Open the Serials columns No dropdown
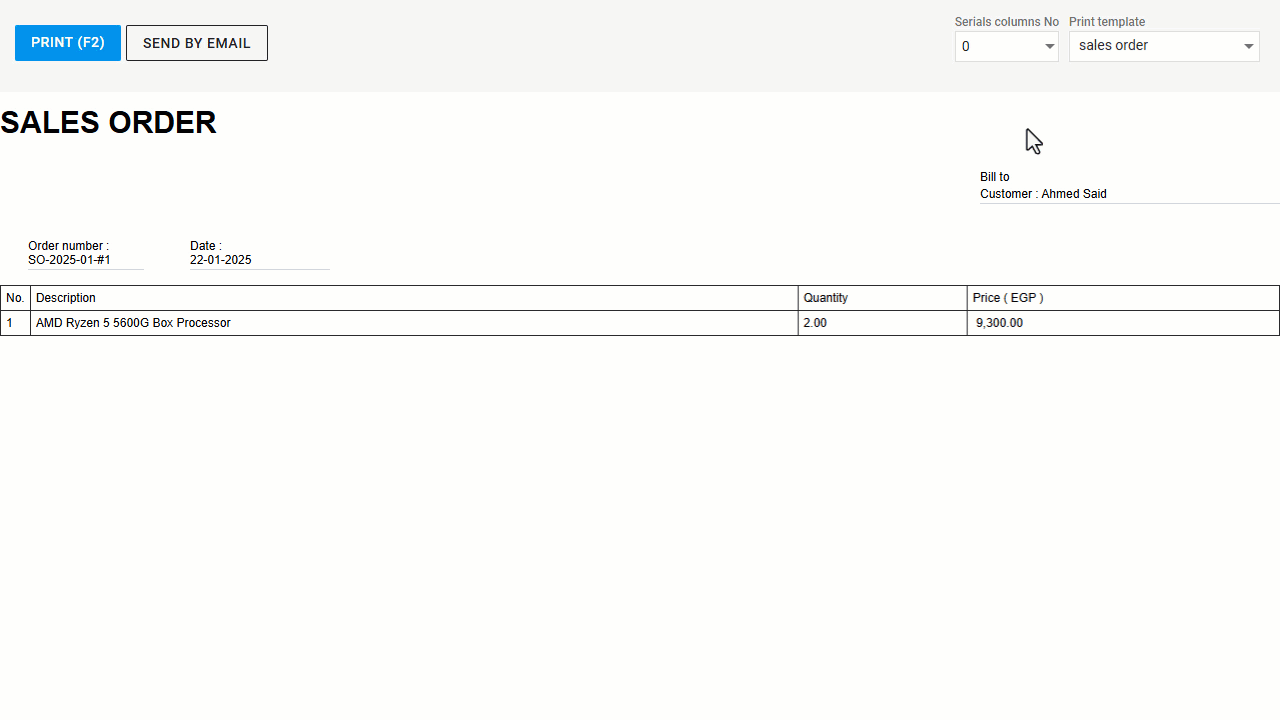Screen dimensions: 1280x720 [x=1006, y=46]
